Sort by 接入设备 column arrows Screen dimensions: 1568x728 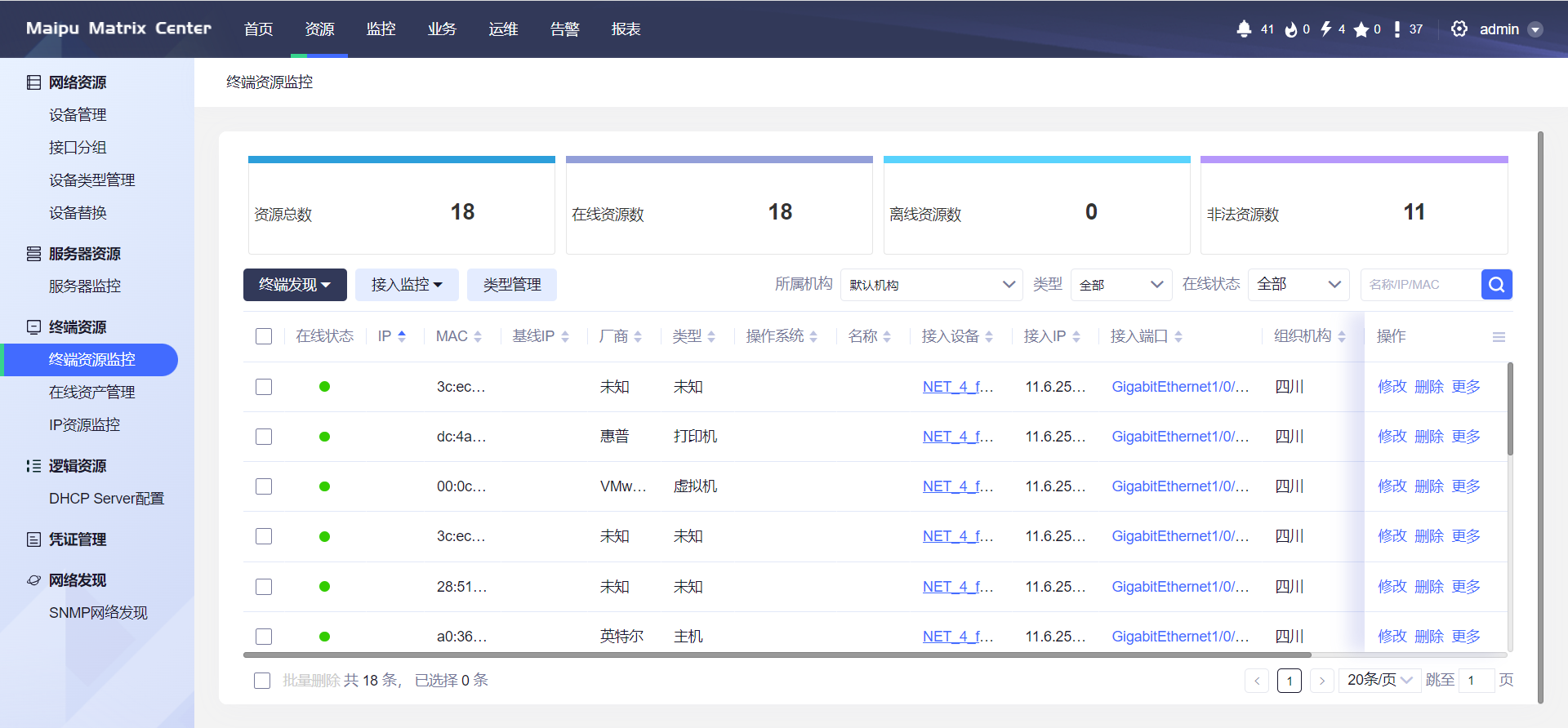click(x=989, y=336)
